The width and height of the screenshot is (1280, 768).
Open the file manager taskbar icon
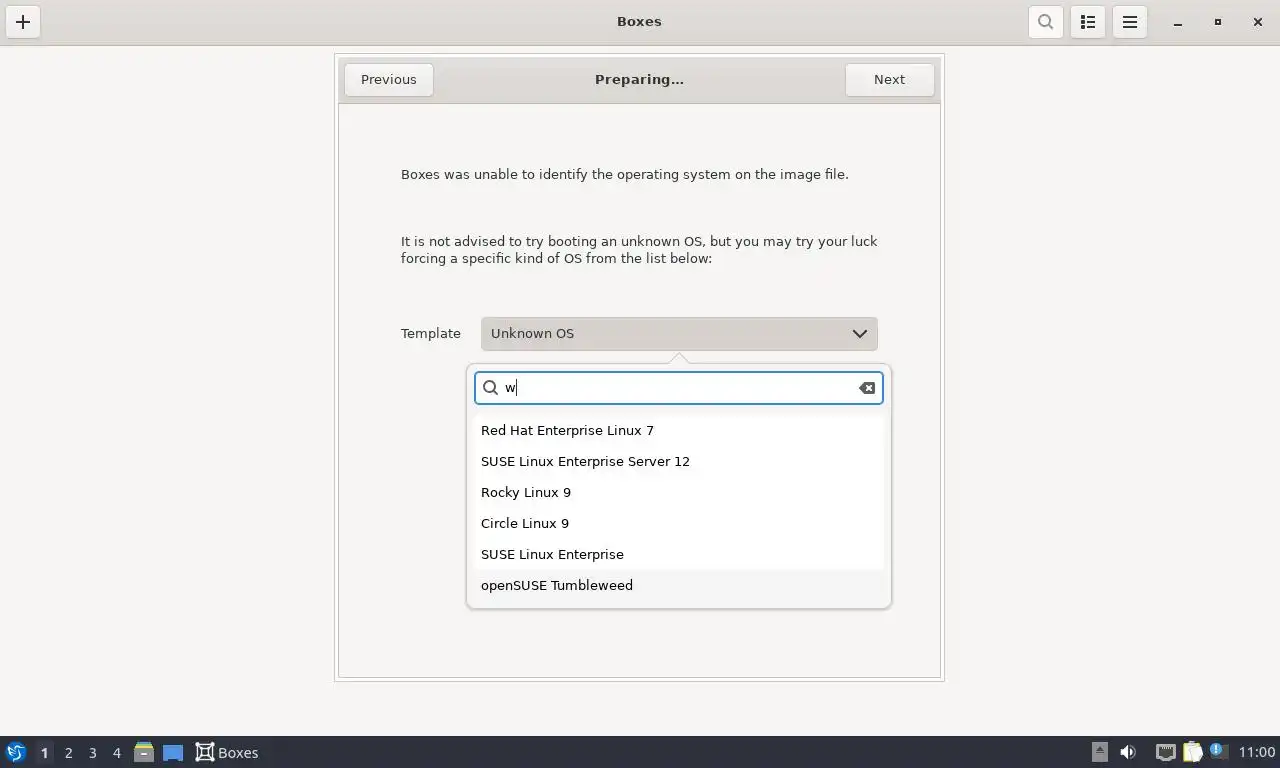click(144, 752)
